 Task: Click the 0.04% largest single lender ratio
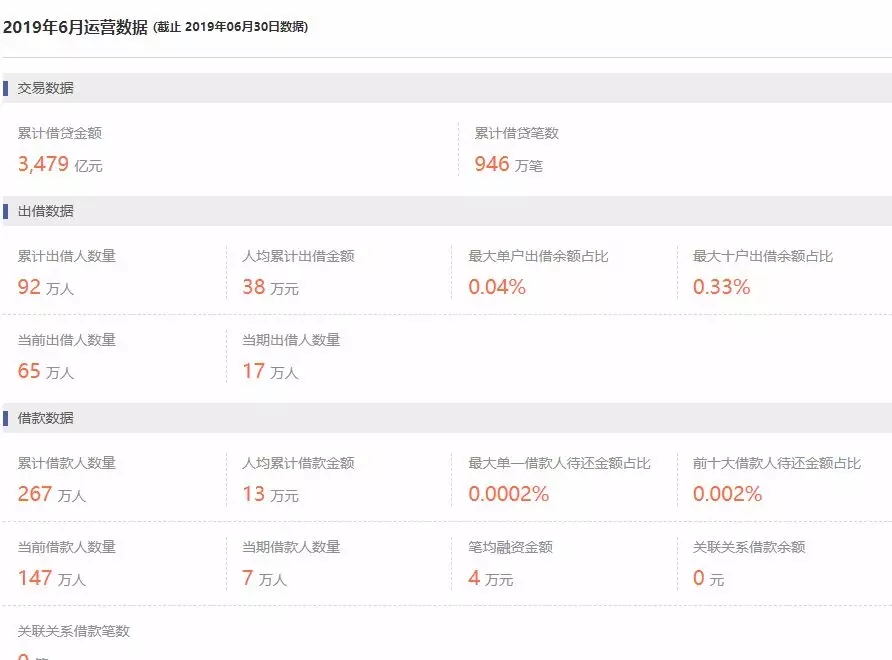pyautogui.click(x=497, y=288)
